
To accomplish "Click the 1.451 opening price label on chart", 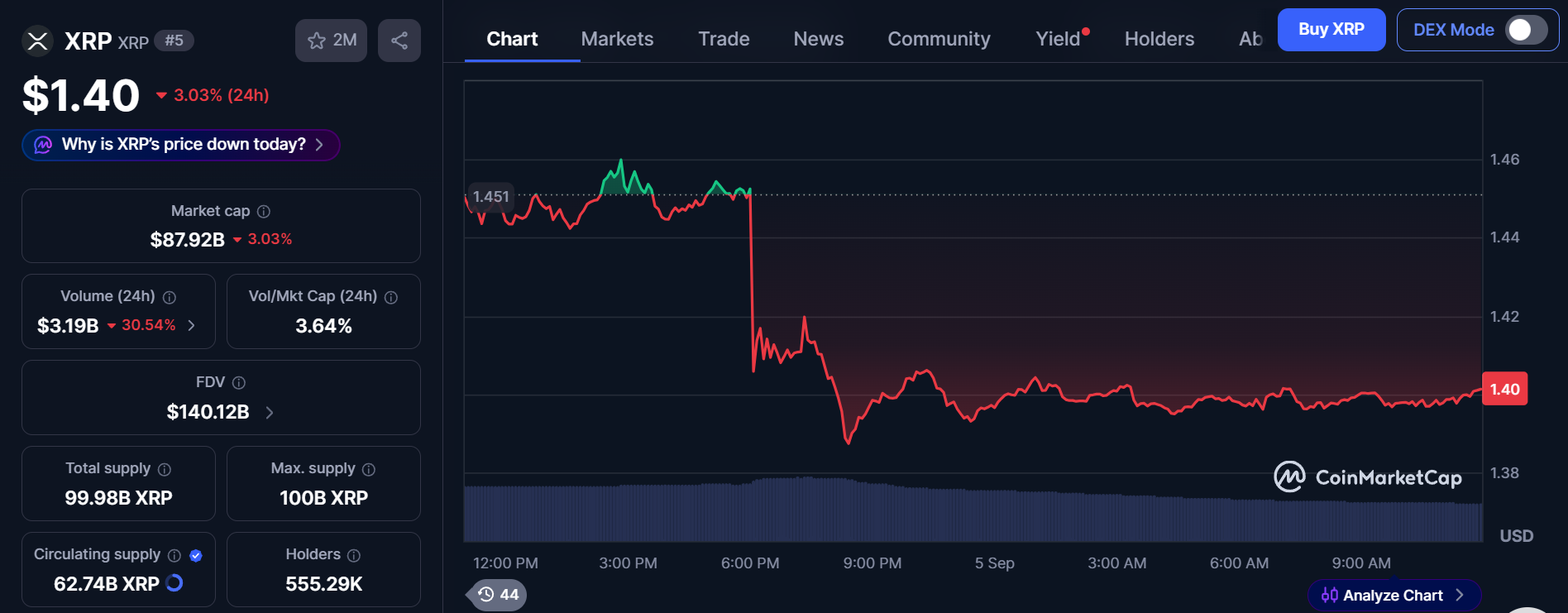I will coord(490,196).
